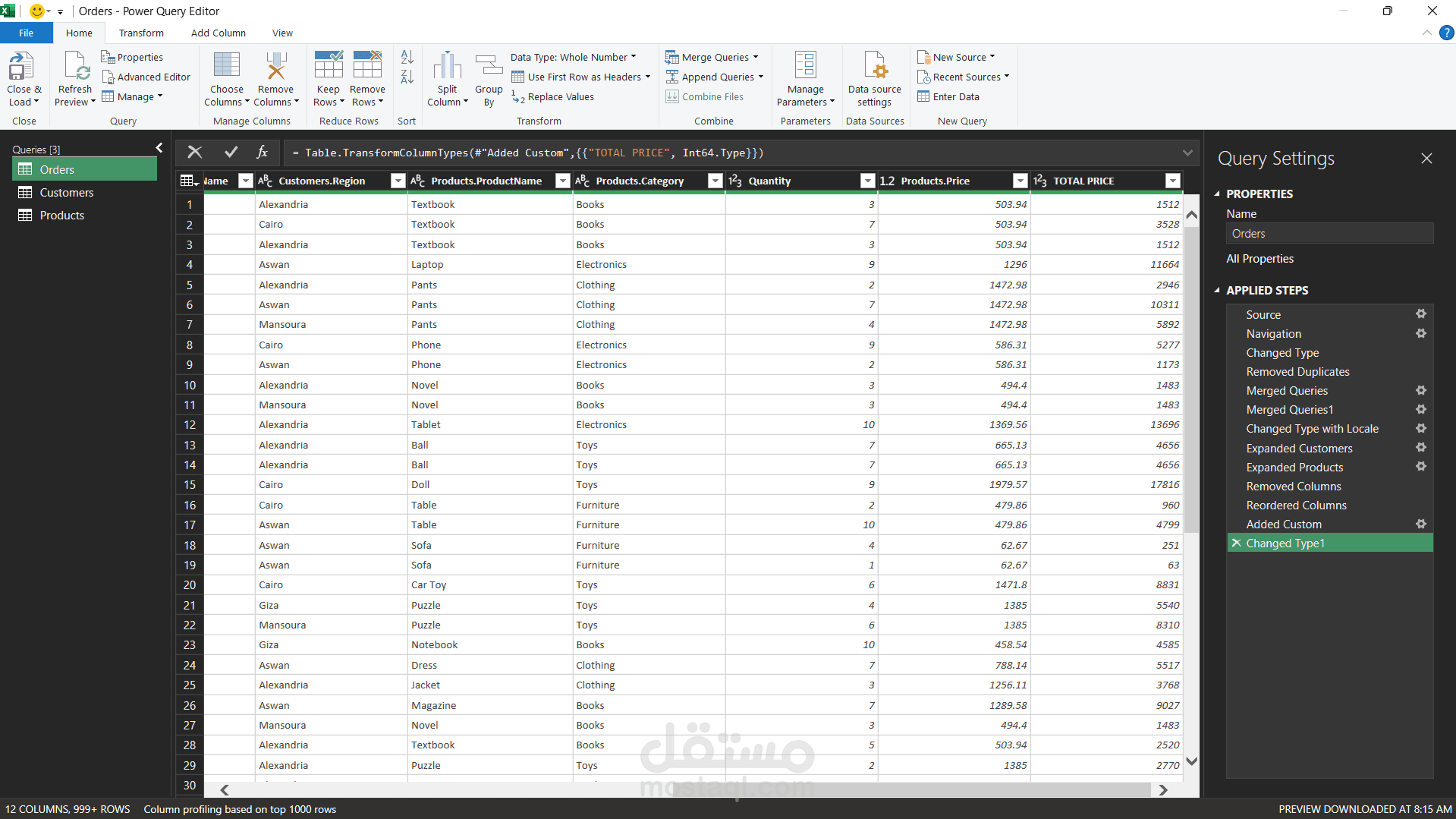Collapse the Queries pane

pos(159,148)
